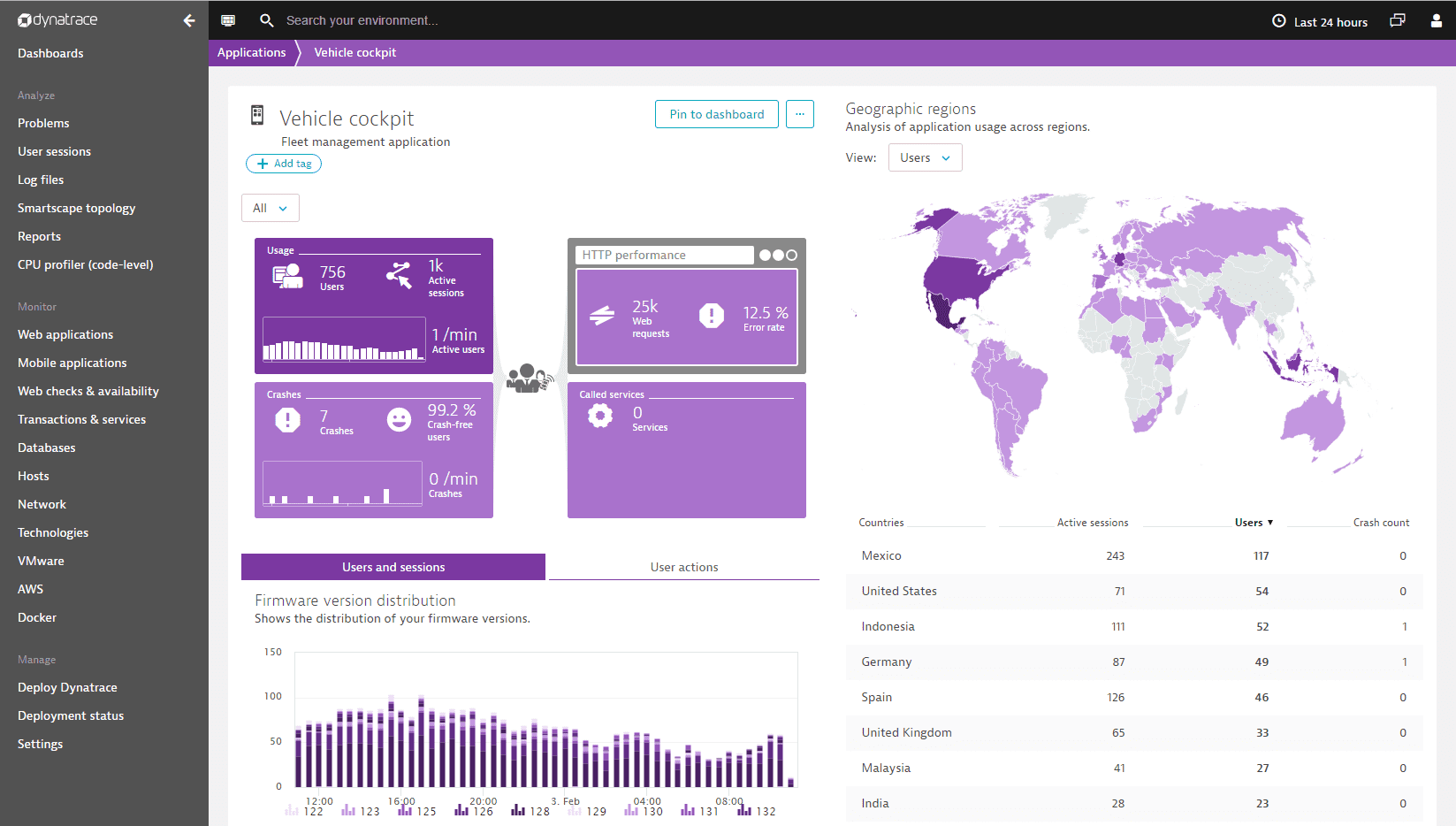Open Last 24 hours timeframe selector
The height and width of the screenshot is (826, 1456).
1320,22
